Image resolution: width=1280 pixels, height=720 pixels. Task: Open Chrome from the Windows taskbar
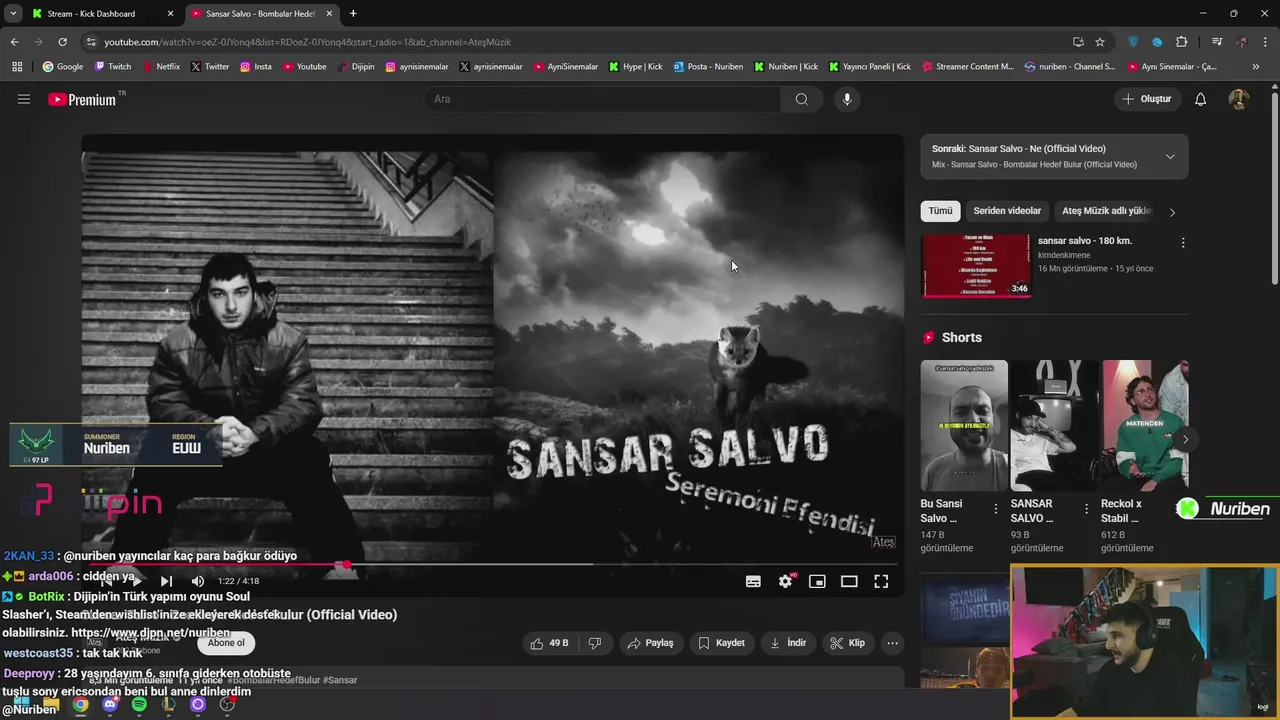click(81, 704)
